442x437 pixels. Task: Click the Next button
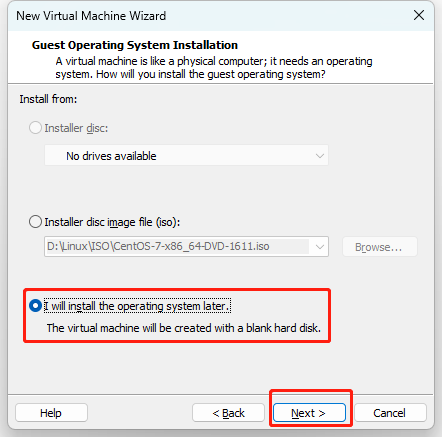pyautogui.click(x=309, y=413)
